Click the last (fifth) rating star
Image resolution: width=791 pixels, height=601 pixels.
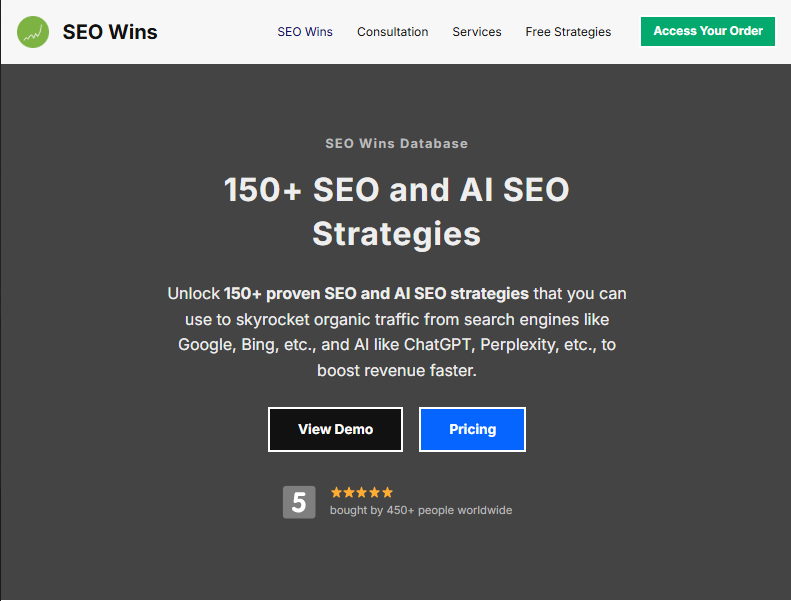tap(387, 492)
